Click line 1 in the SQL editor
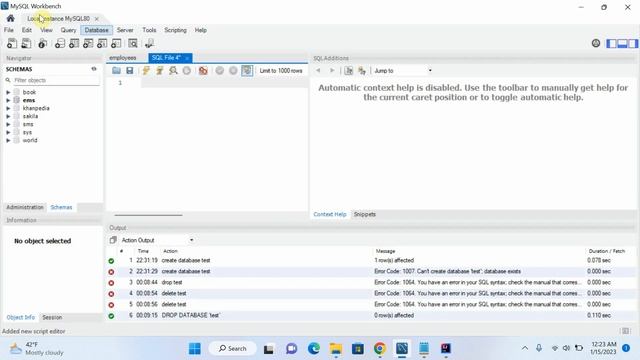The width and height of the screenshot is (640, 360). [x=224, y=83]
